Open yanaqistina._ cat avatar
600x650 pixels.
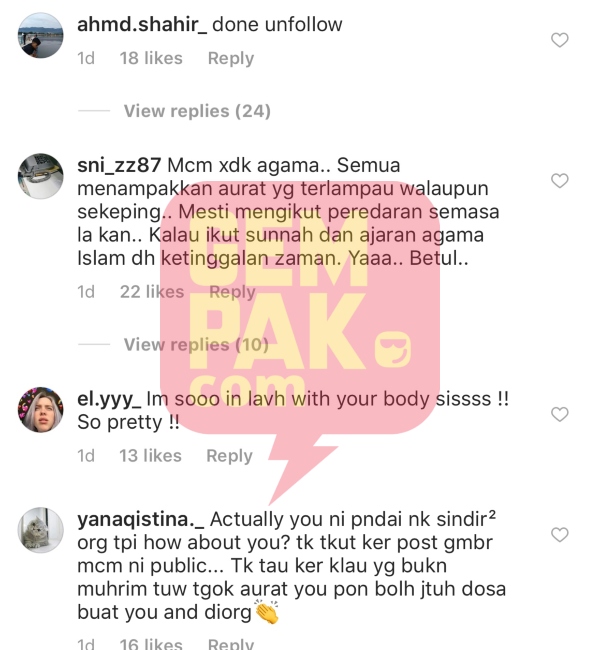pos(41,530)
